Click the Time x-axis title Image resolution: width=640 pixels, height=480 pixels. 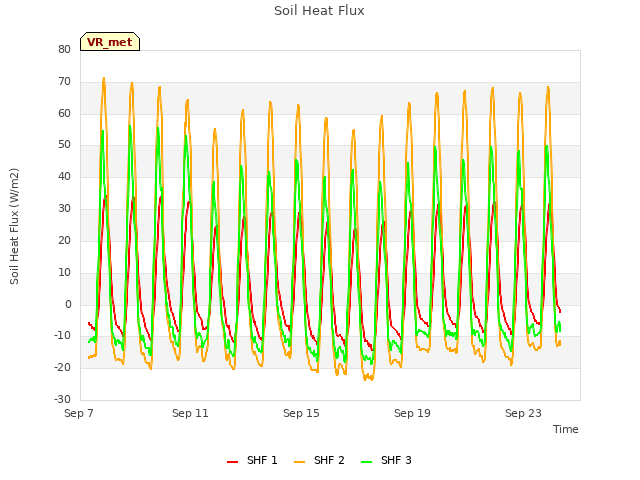(x=566, y=429)
